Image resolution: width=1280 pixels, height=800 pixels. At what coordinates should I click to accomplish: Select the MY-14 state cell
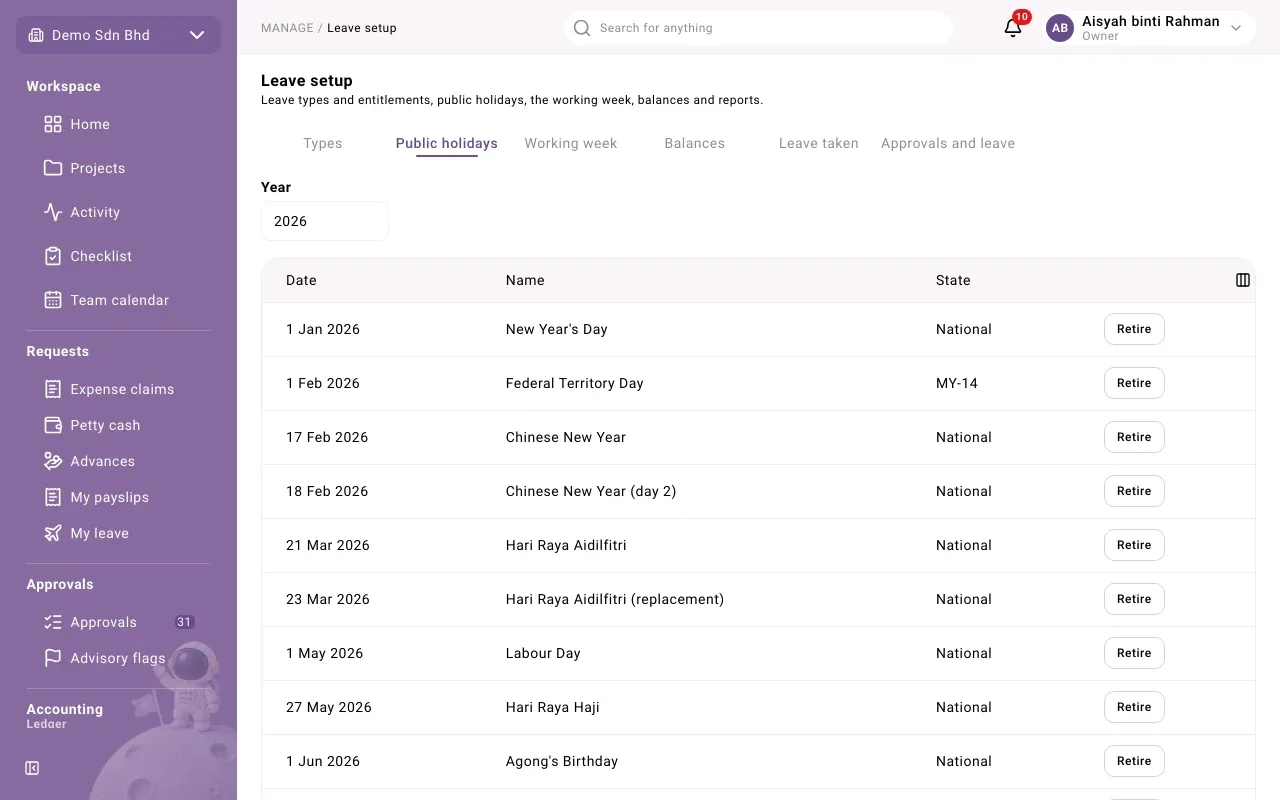(957, 383)
